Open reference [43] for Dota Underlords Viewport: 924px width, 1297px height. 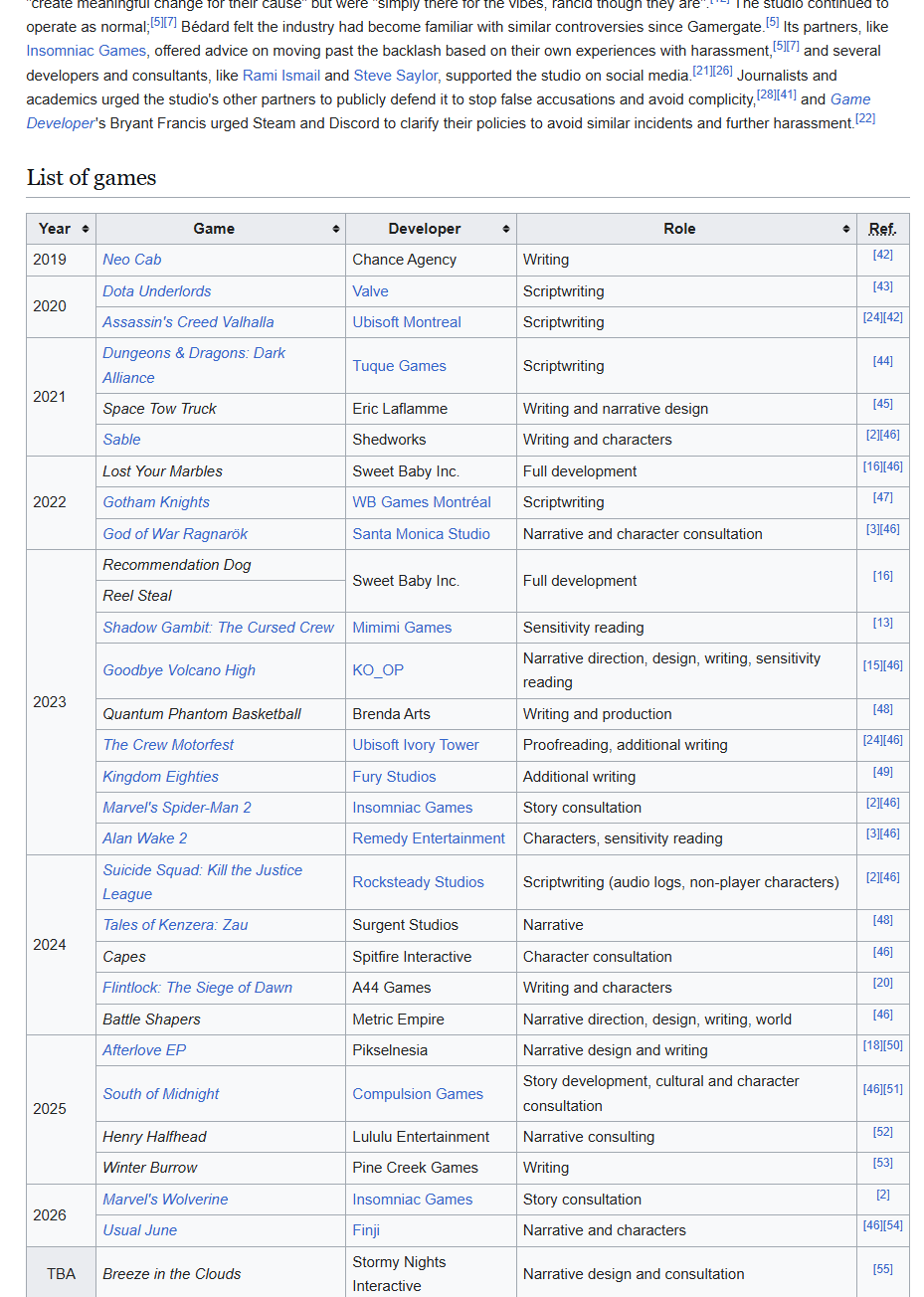(882, 286)
